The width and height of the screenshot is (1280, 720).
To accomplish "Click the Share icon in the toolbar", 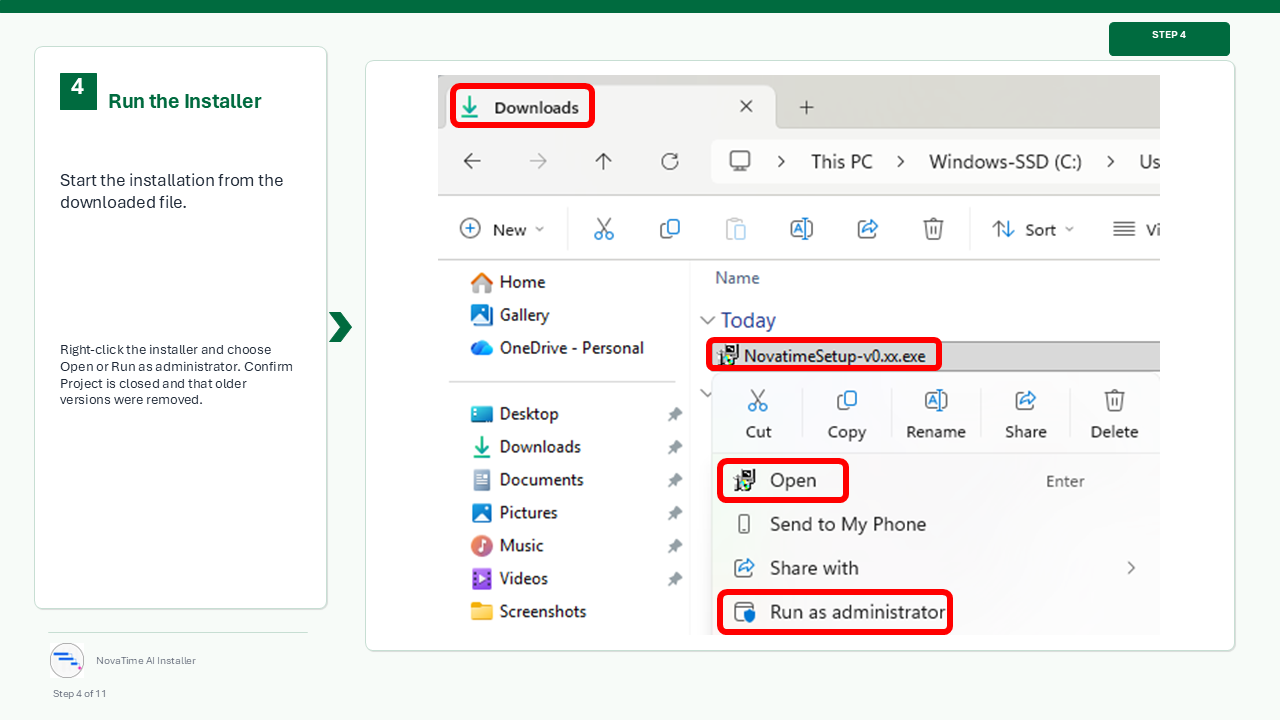I will 868,229.
